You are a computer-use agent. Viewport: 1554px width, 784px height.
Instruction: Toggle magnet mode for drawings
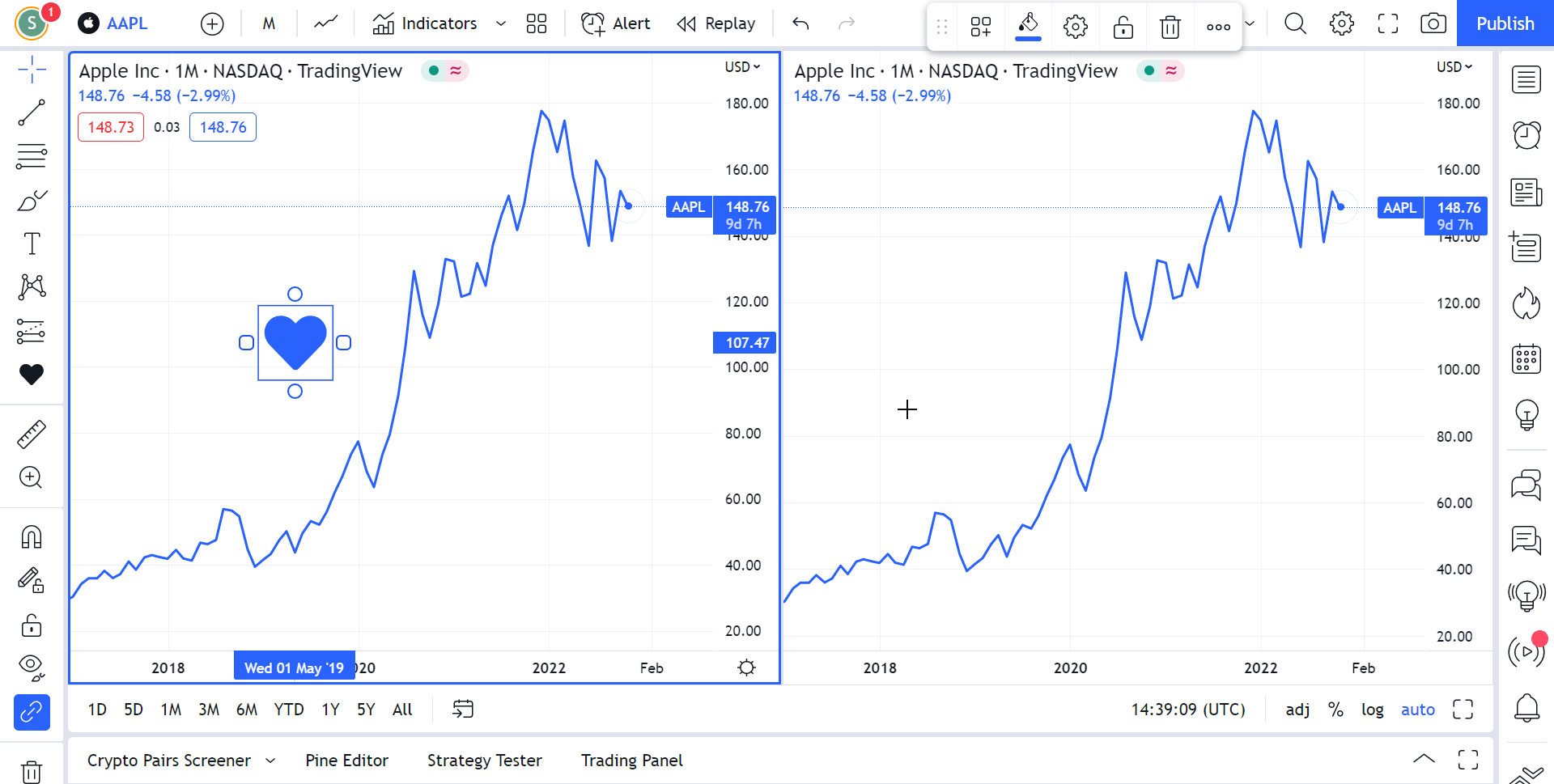tap(32, 537)
